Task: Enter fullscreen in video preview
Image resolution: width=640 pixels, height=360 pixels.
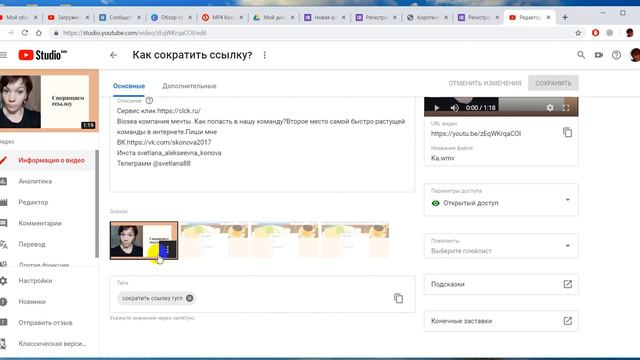Action: [x=566, y=108]
